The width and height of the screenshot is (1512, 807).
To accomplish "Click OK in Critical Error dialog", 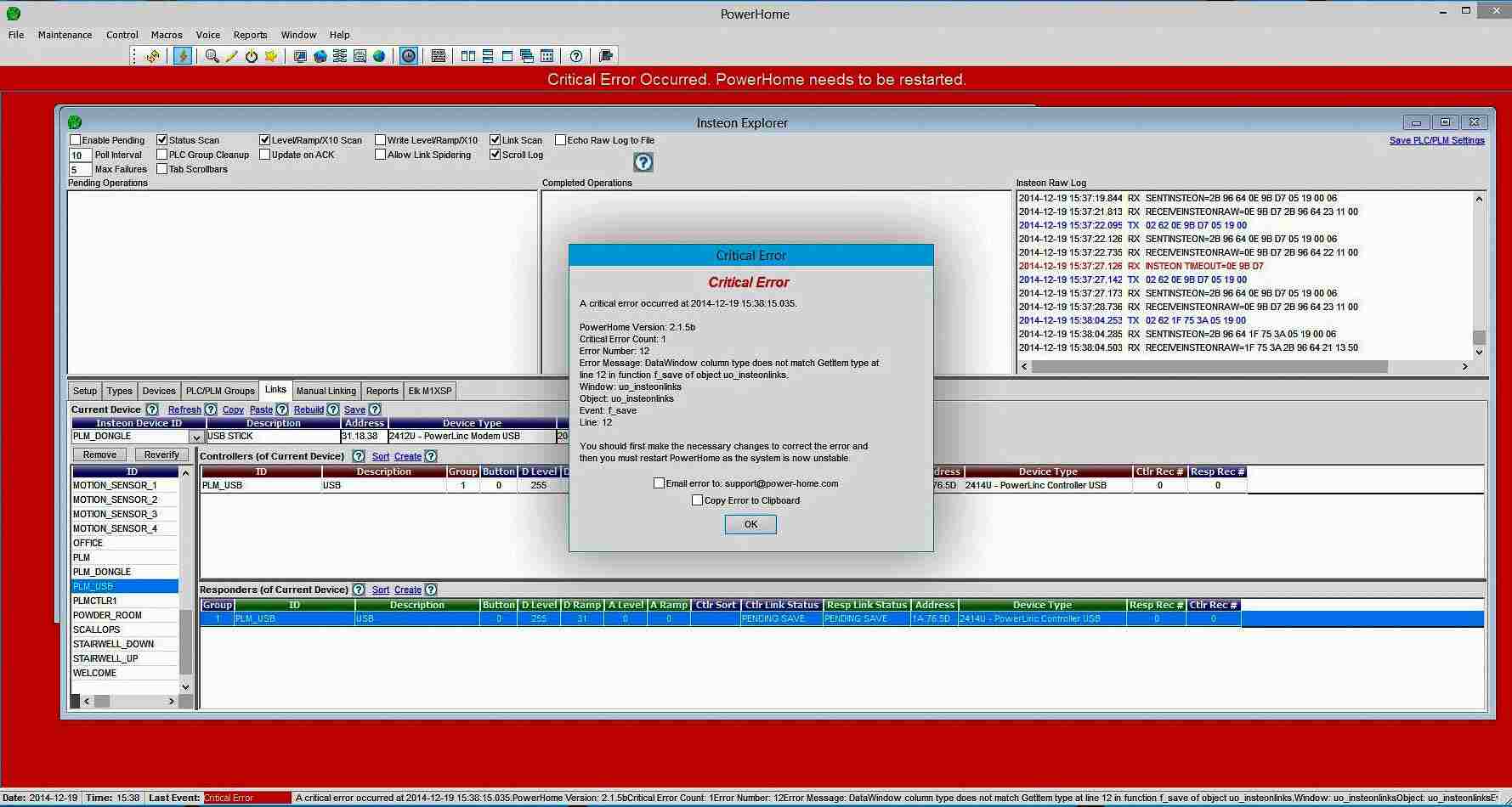I will 750,525.
